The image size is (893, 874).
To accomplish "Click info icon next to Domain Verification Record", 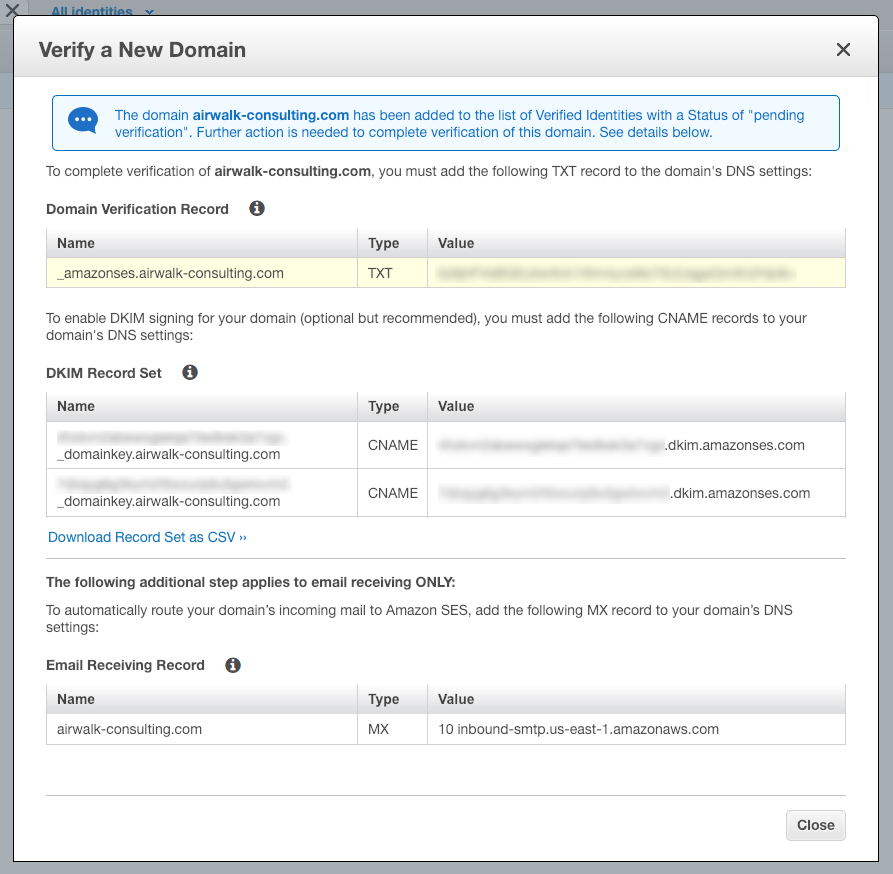I will [x=257, y=208].
